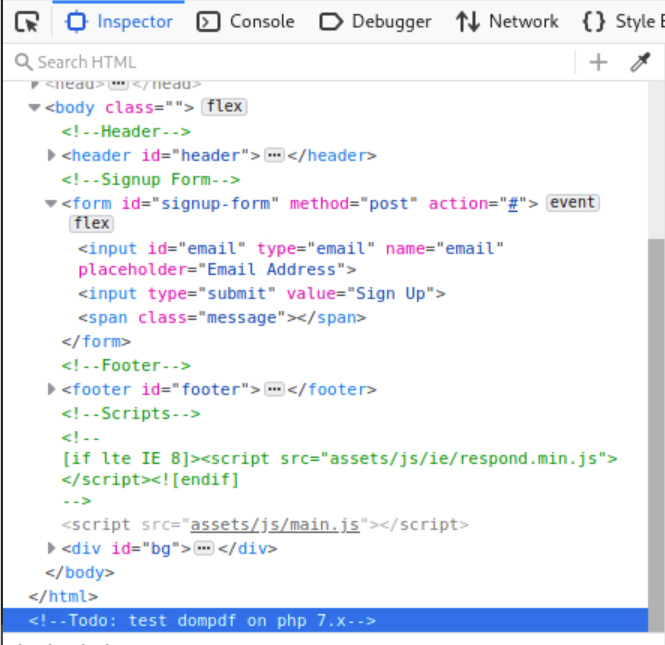Expand the div id bg node
The width and height of the screenshot is (665, 645).
[51, 548]
